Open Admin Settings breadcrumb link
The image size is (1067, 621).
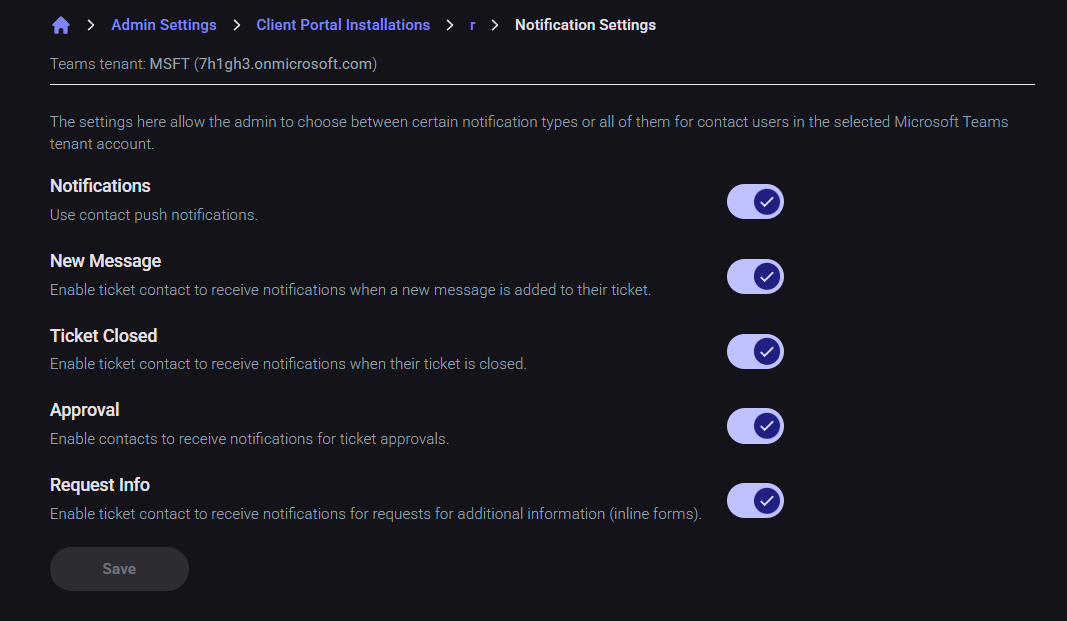pos(163,25)
